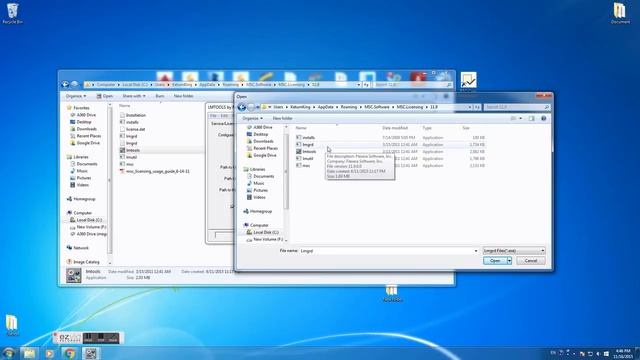The image size is (640, 360).
Task: Click the Cancel button in the dialog
Action: click(x=531, y=260)
